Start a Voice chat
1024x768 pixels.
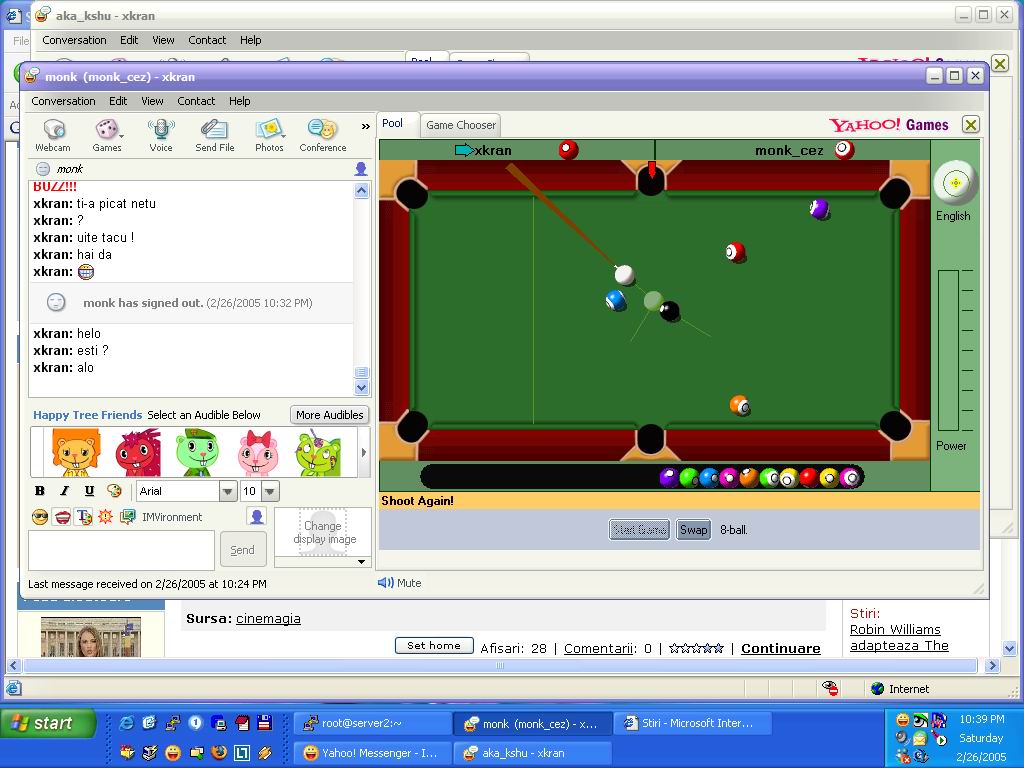[x=161, y=135]
